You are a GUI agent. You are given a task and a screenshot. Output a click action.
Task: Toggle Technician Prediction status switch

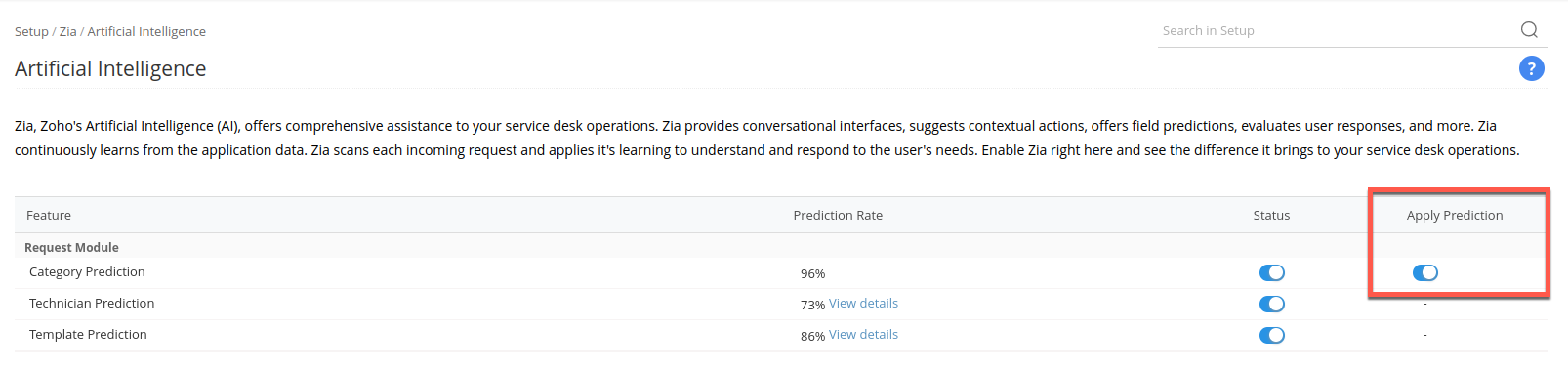coord(1271,304)
